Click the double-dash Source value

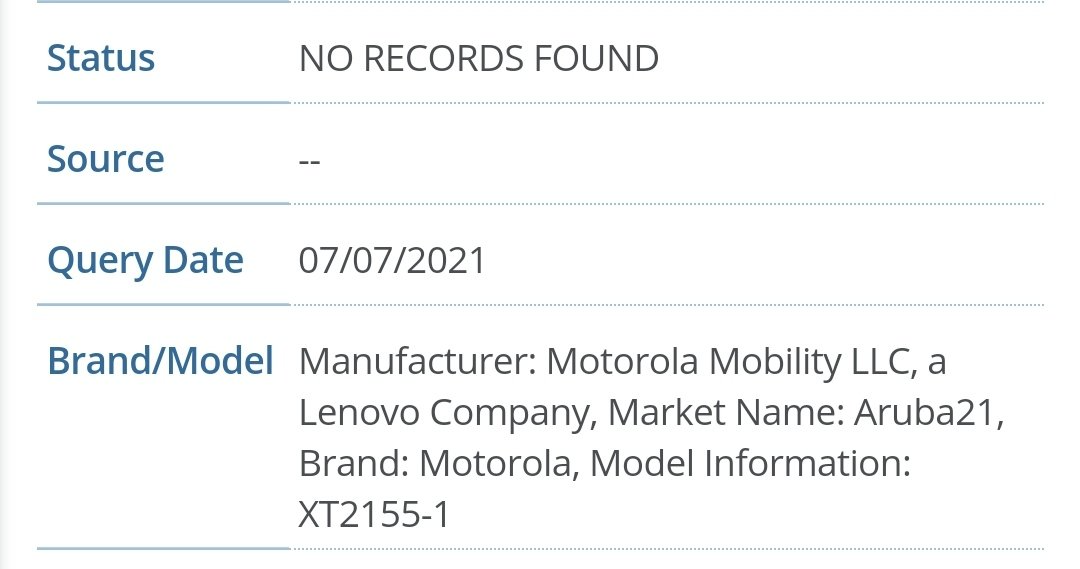[309, 160]
